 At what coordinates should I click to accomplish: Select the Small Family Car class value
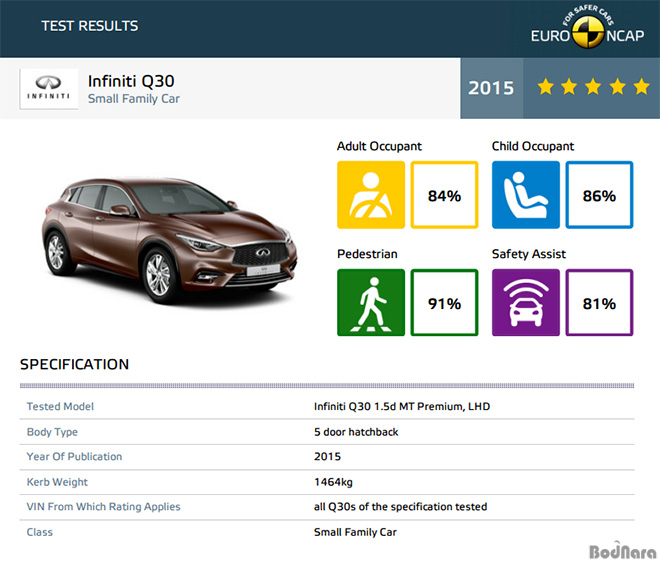(355, 533)
